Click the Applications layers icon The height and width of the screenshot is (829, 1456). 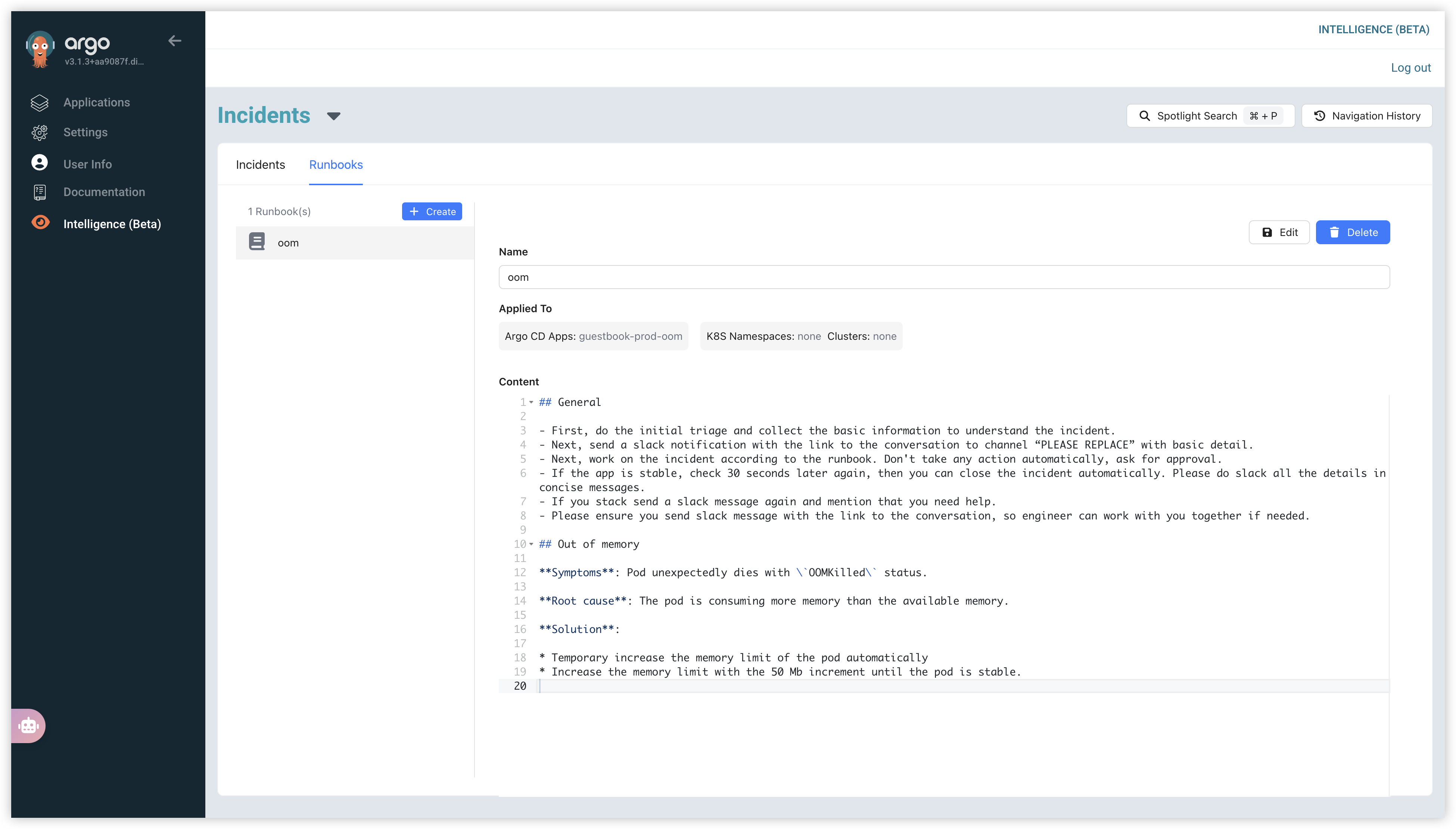click(x=39, y=102)
